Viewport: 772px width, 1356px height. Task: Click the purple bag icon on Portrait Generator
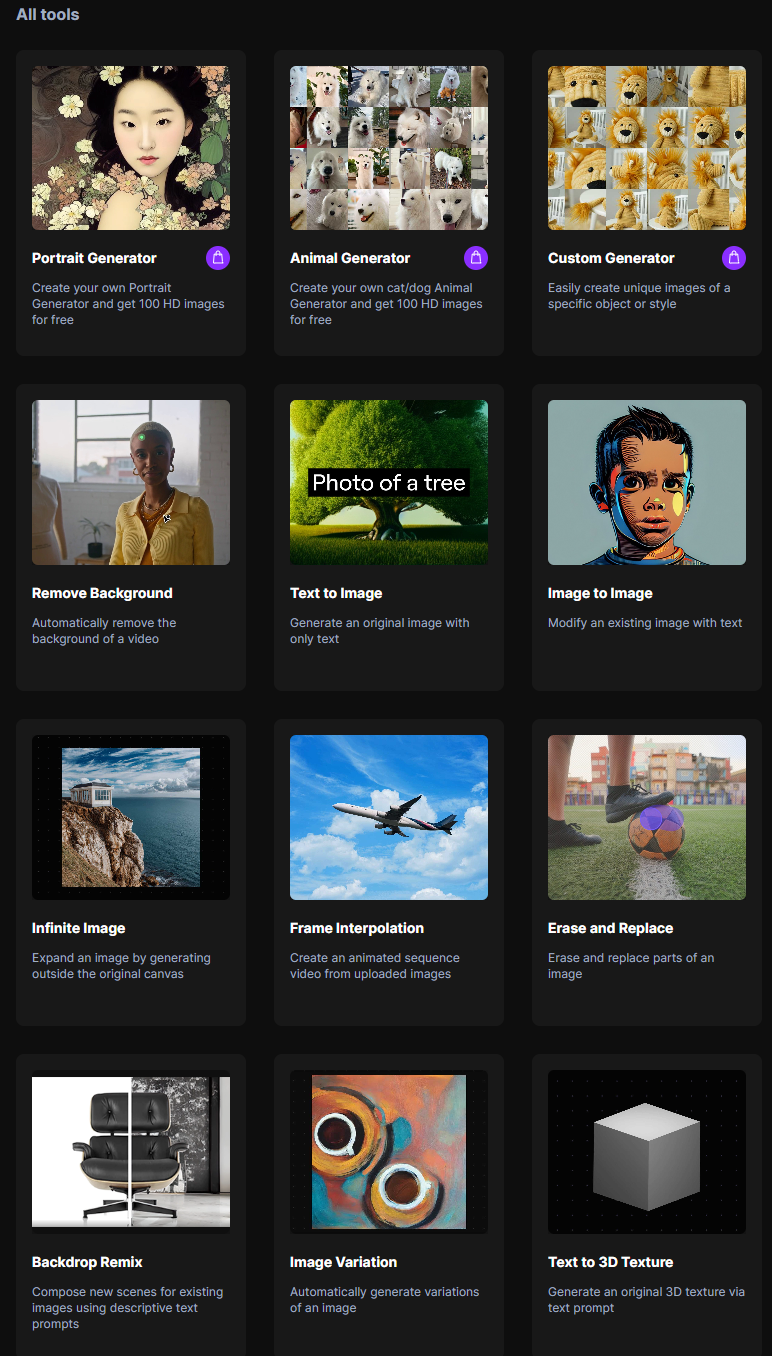[x=218, y=258]
